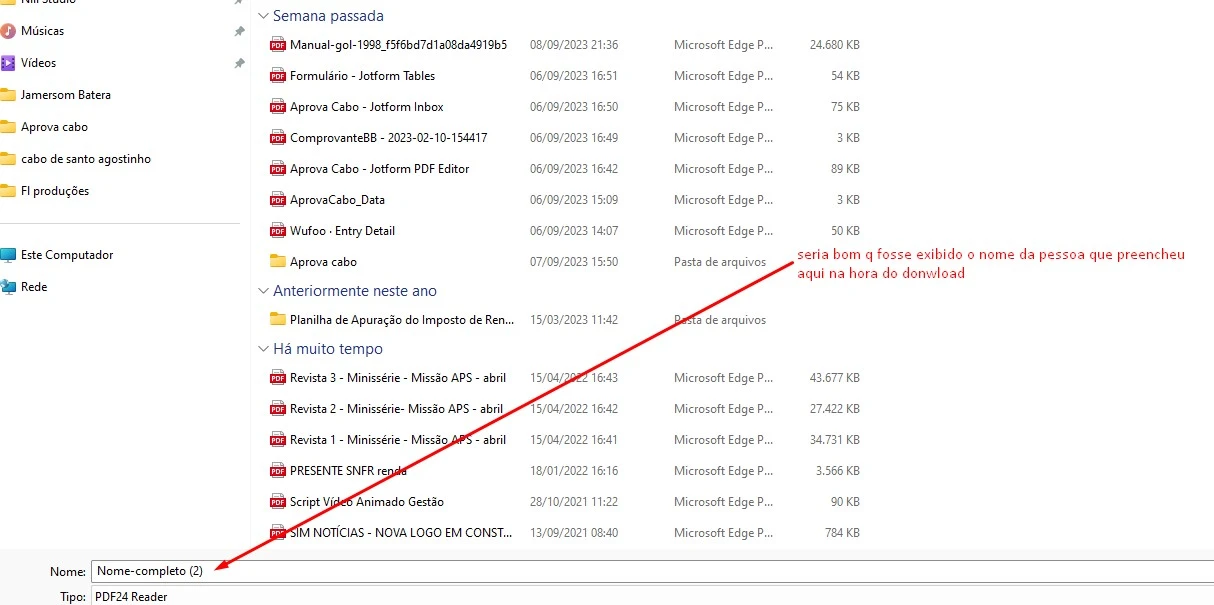Unpin Vídeos from Quick Access
This screenshot has width=1214, height=605.
pos(238,62)
